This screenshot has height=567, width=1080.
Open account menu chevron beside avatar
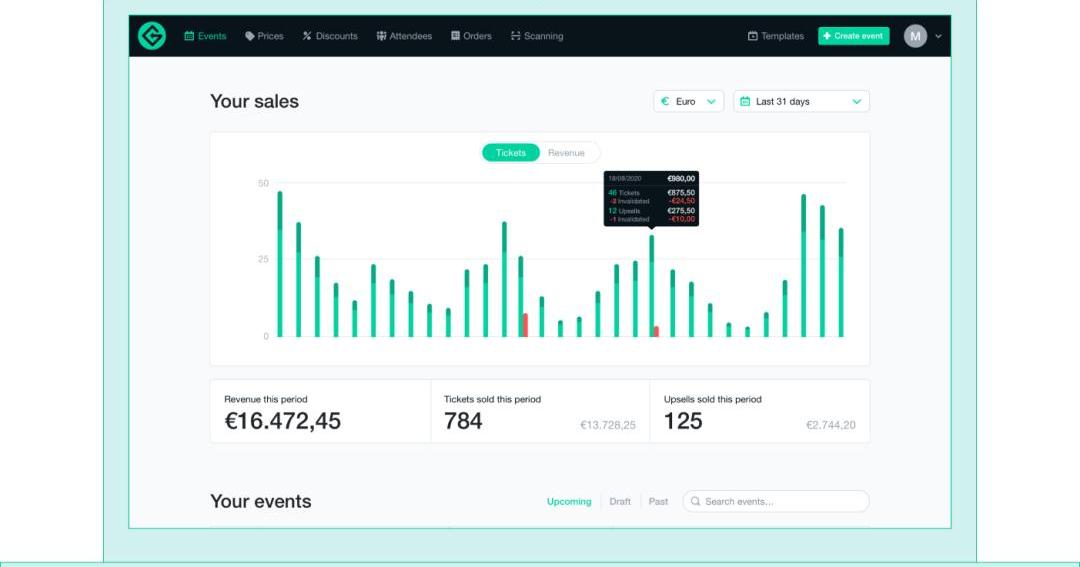pos(938,36)
